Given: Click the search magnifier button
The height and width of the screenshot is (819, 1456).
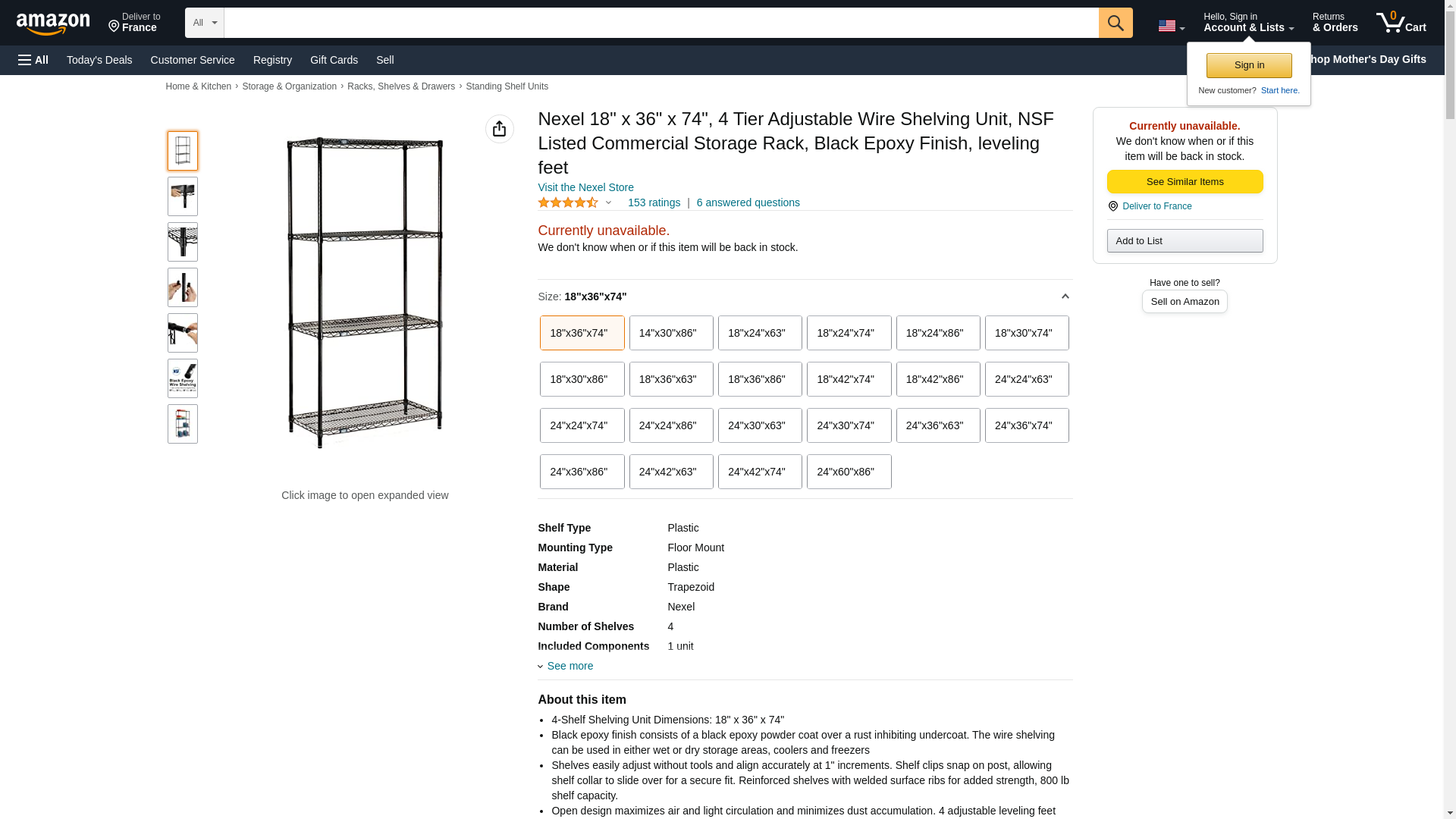Looking at the screenshot, I should pyautogui.click(x=1115, y=23).
